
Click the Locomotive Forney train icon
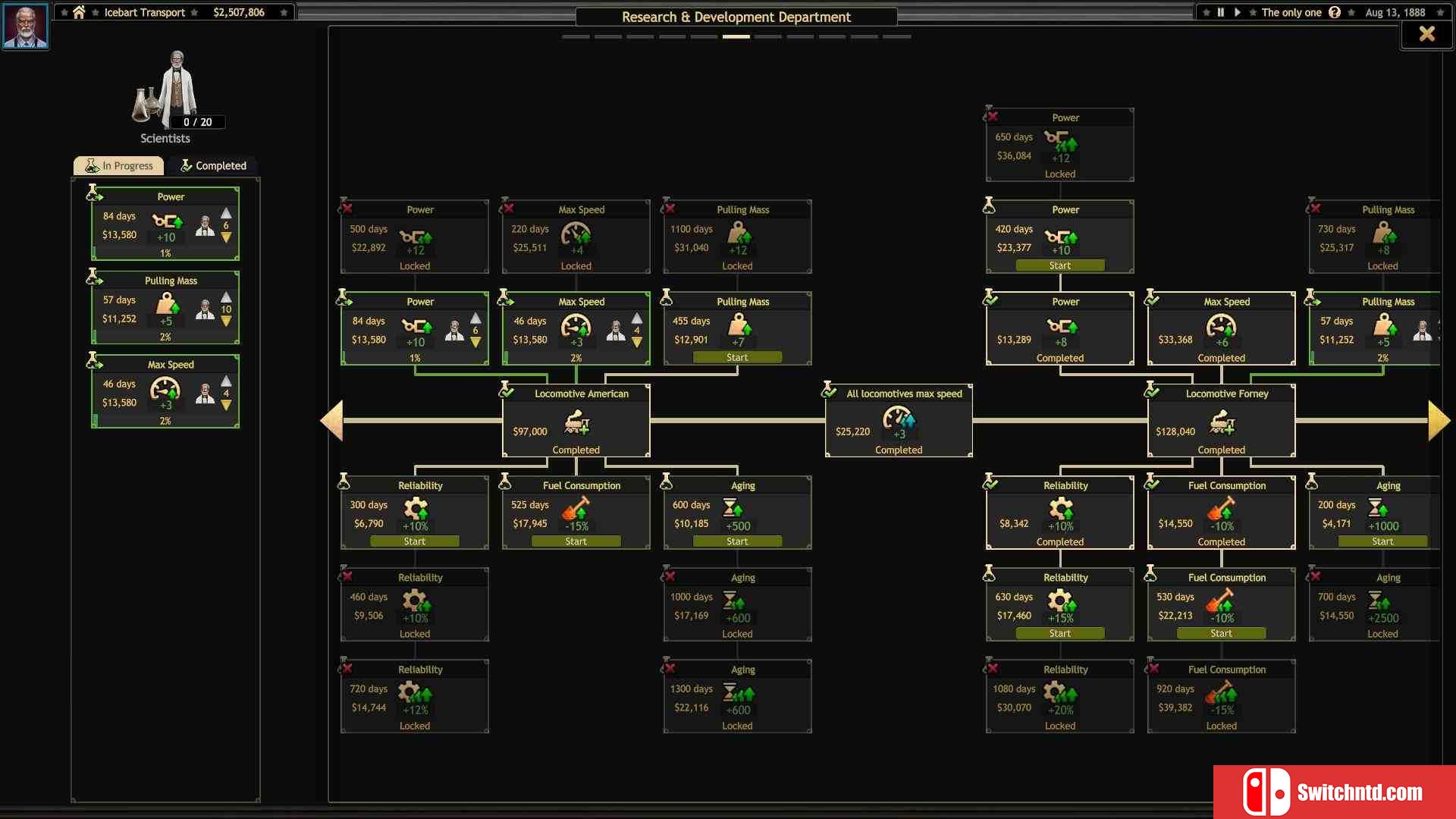click(1222, 422)
